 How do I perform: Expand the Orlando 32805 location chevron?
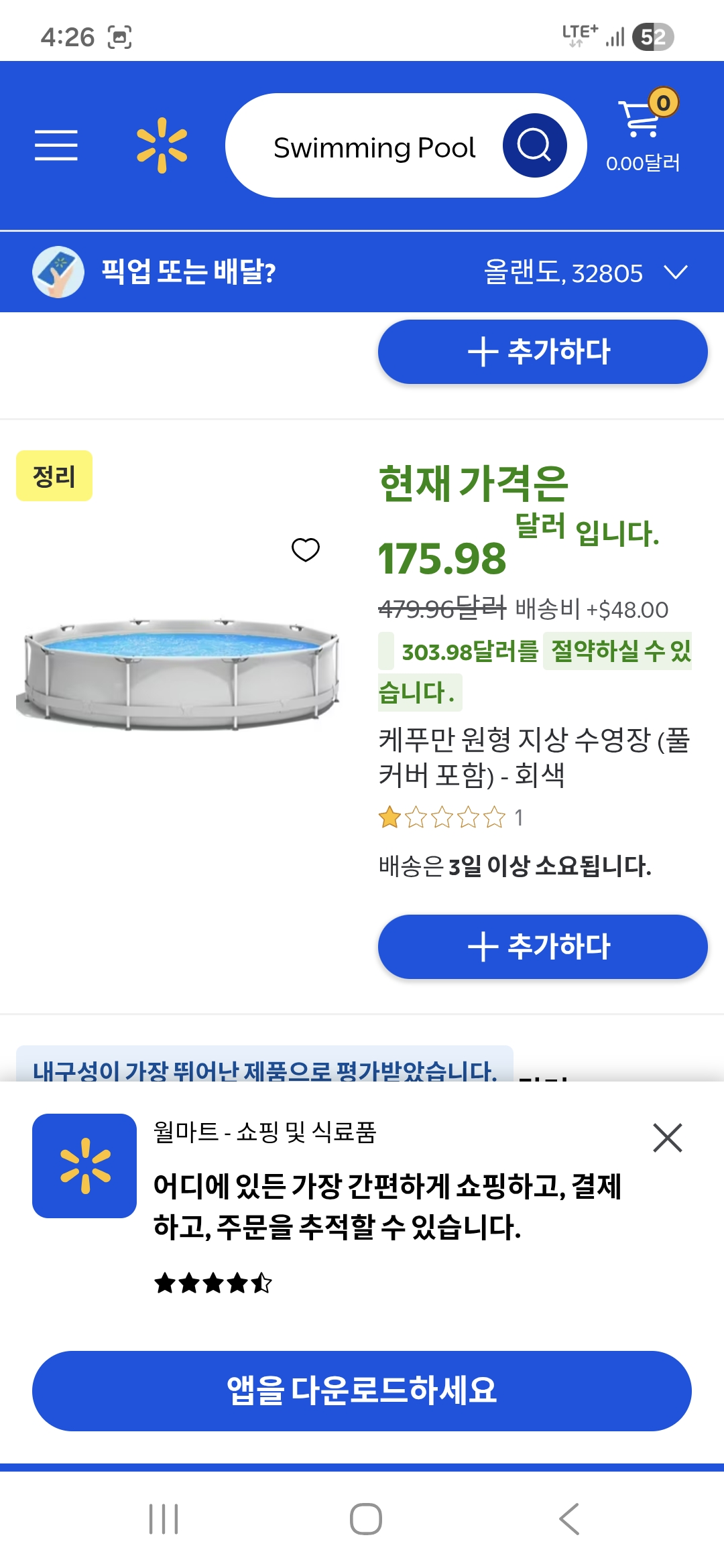coord(676,273)
